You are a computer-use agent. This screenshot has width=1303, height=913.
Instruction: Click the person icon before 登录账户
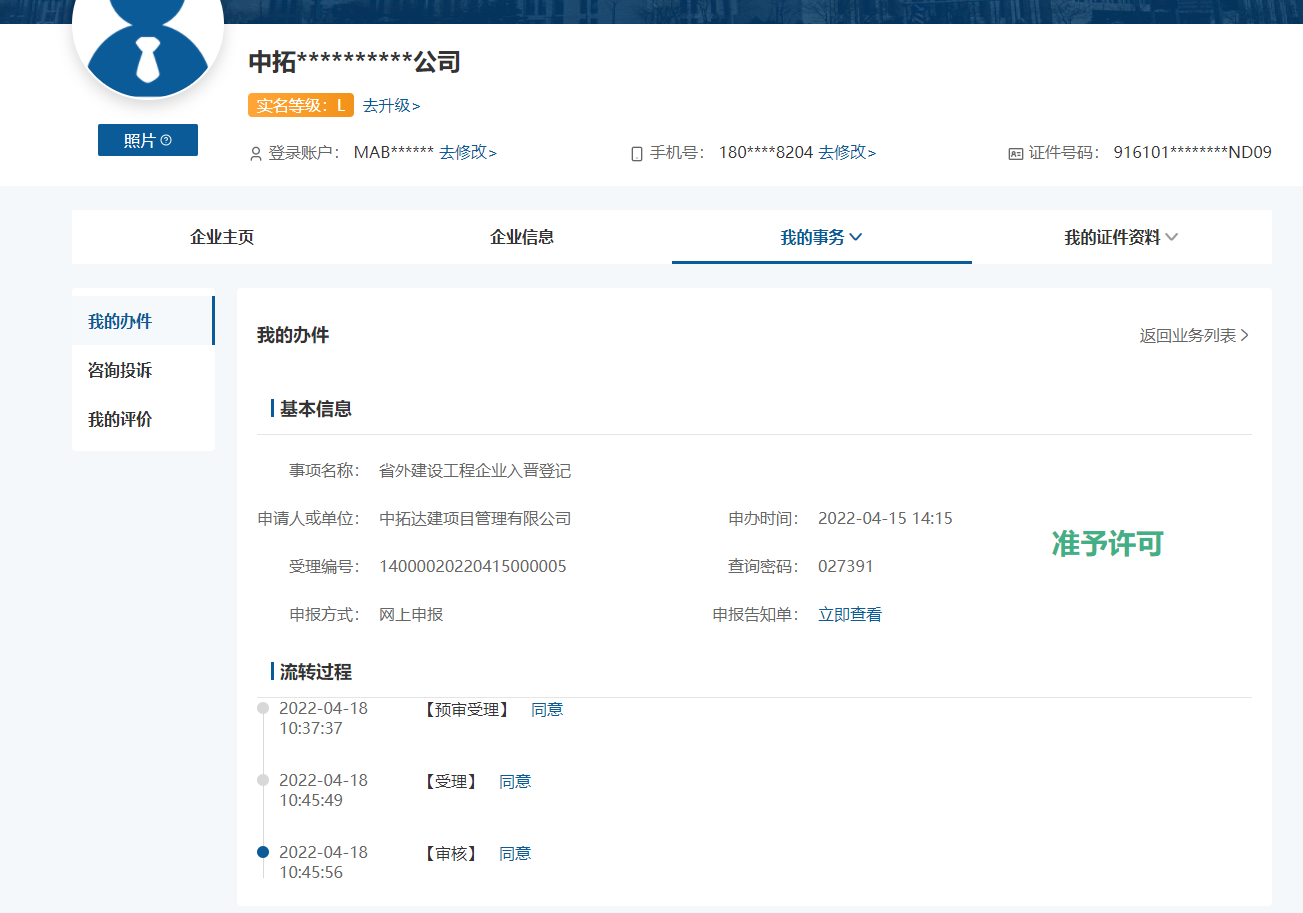[256, 152]
